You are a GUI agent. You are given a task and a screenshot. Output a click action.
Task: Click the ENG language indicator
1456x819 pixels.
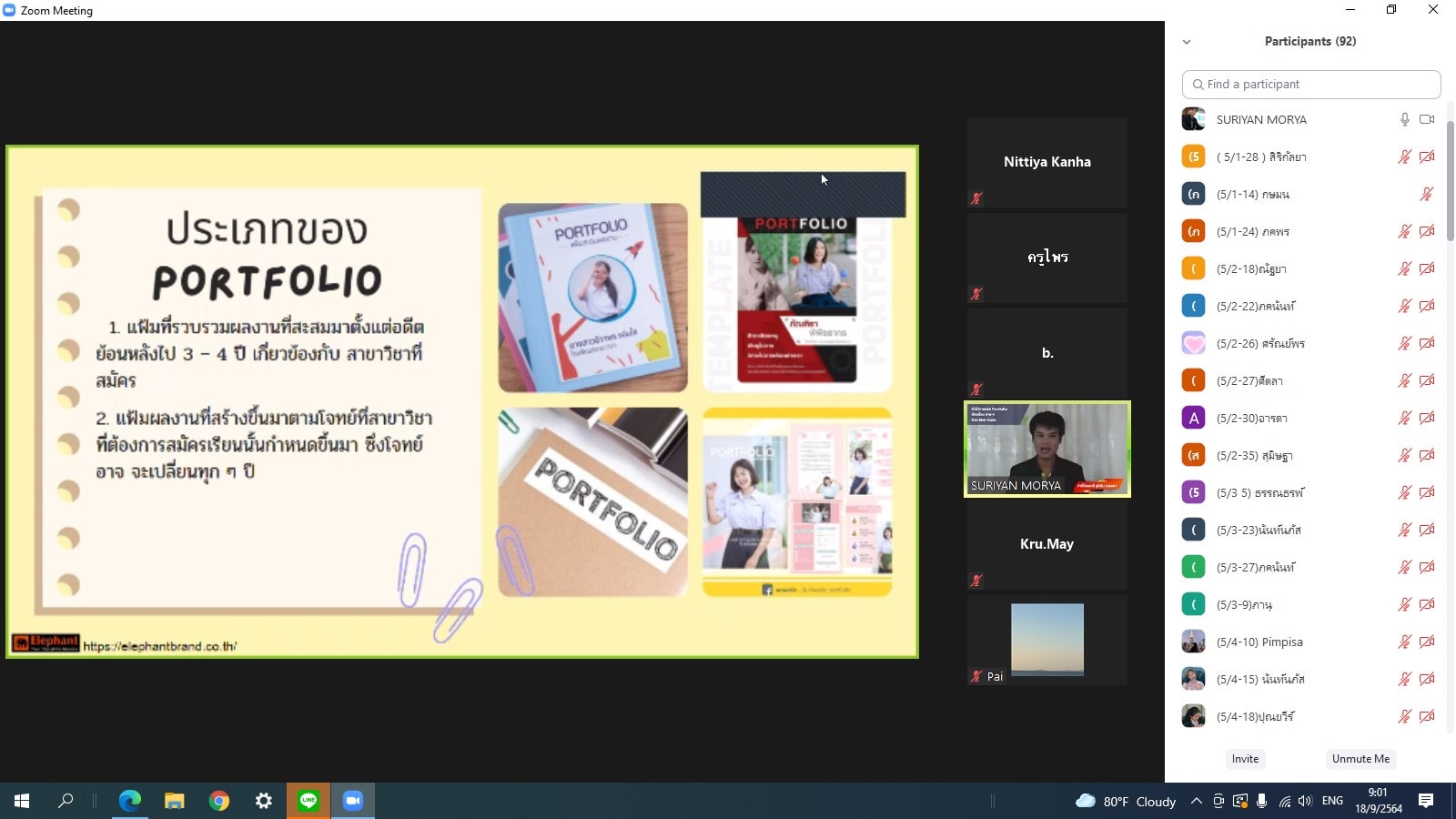click(x=1332, y=801)
